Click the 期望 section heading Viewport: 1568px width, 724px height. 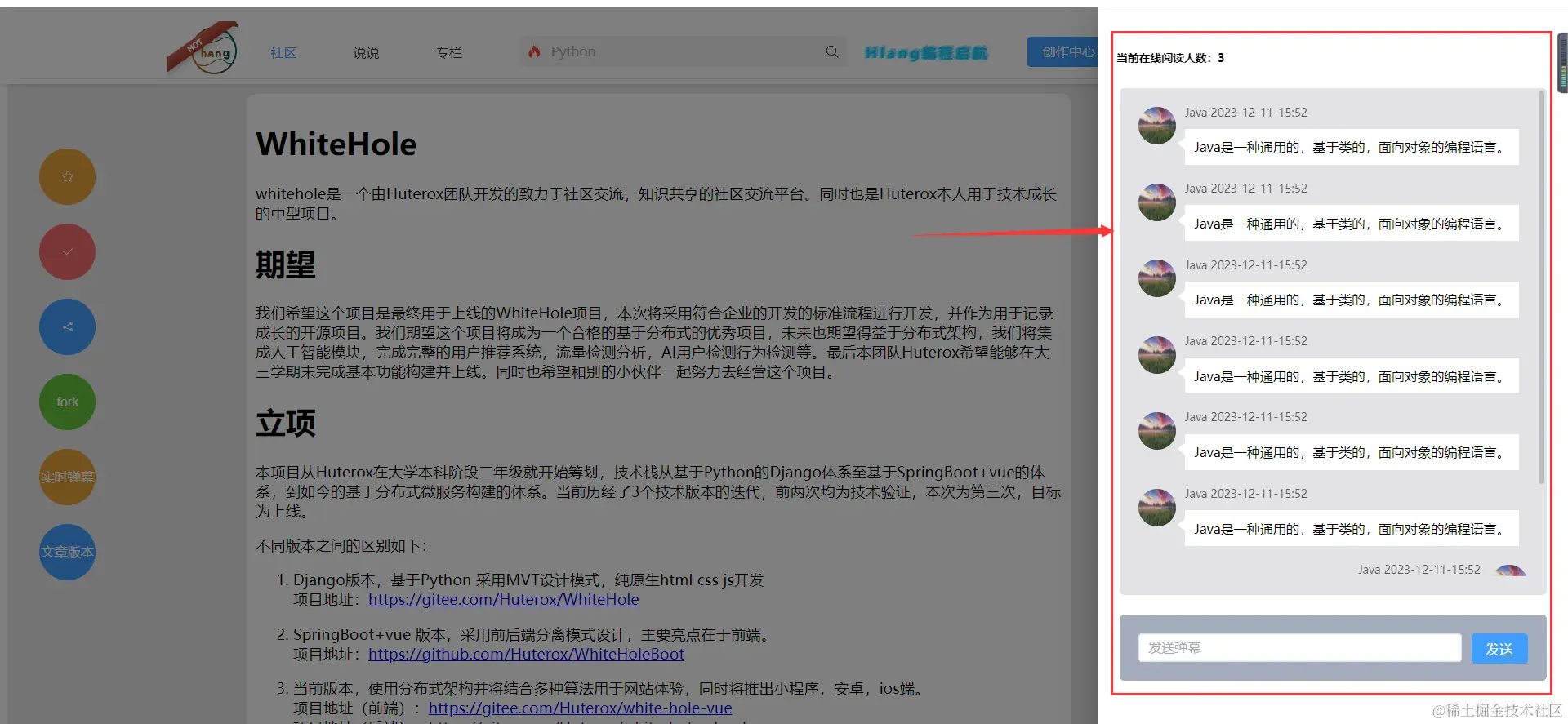pos(285,264)
